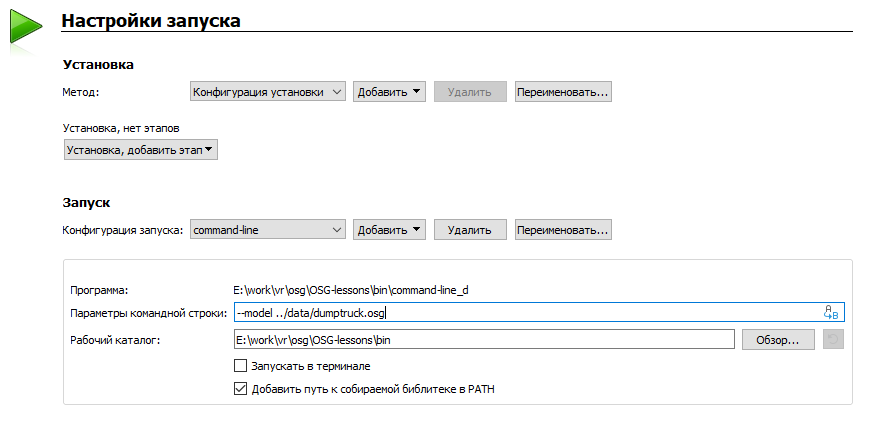Click 'Переименовать...' for the run configuration

(563, 230)
